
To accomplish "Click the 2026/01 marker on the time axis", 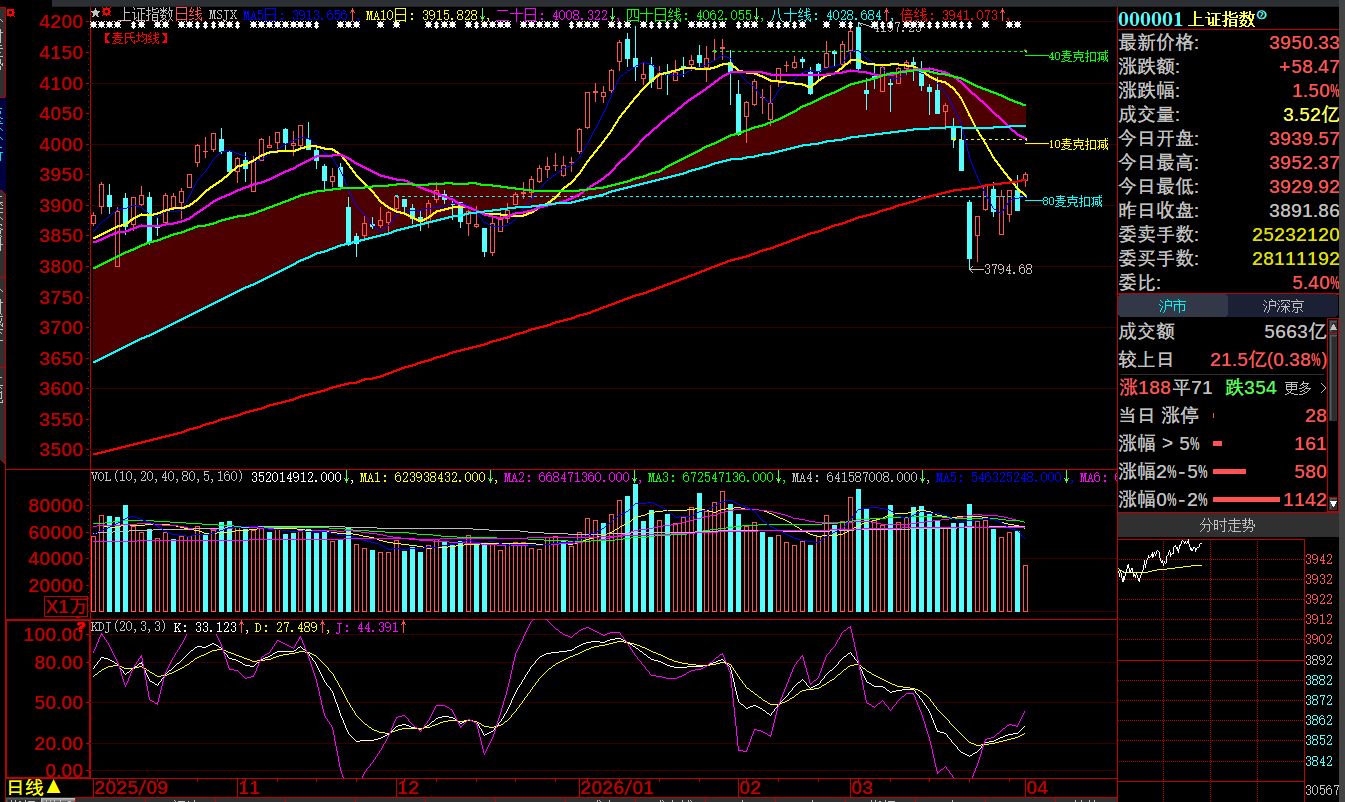I will pyautogui.click(x=617, y=788).
